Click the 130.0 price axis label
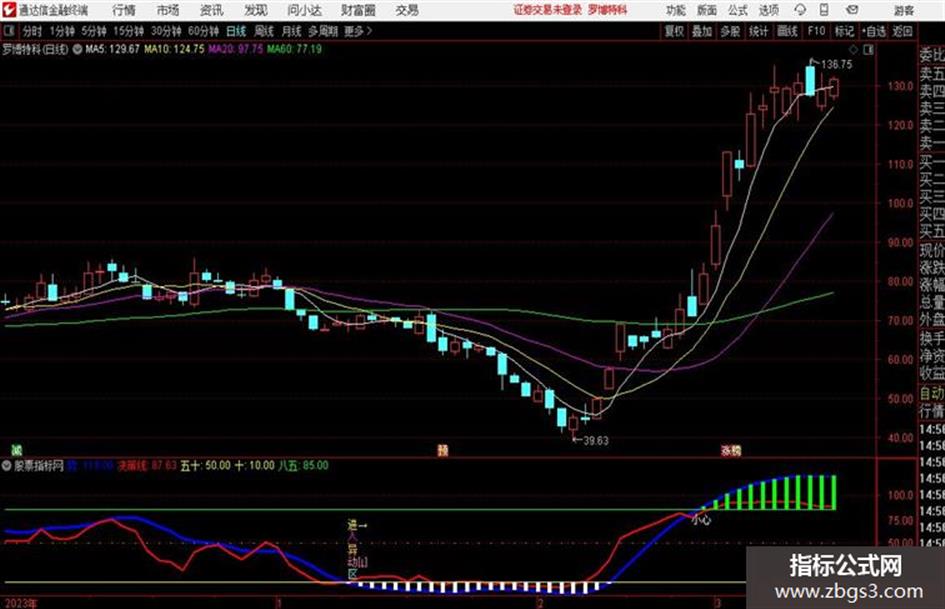This screenshot has width=945, height=609. (x=900, y=86)
